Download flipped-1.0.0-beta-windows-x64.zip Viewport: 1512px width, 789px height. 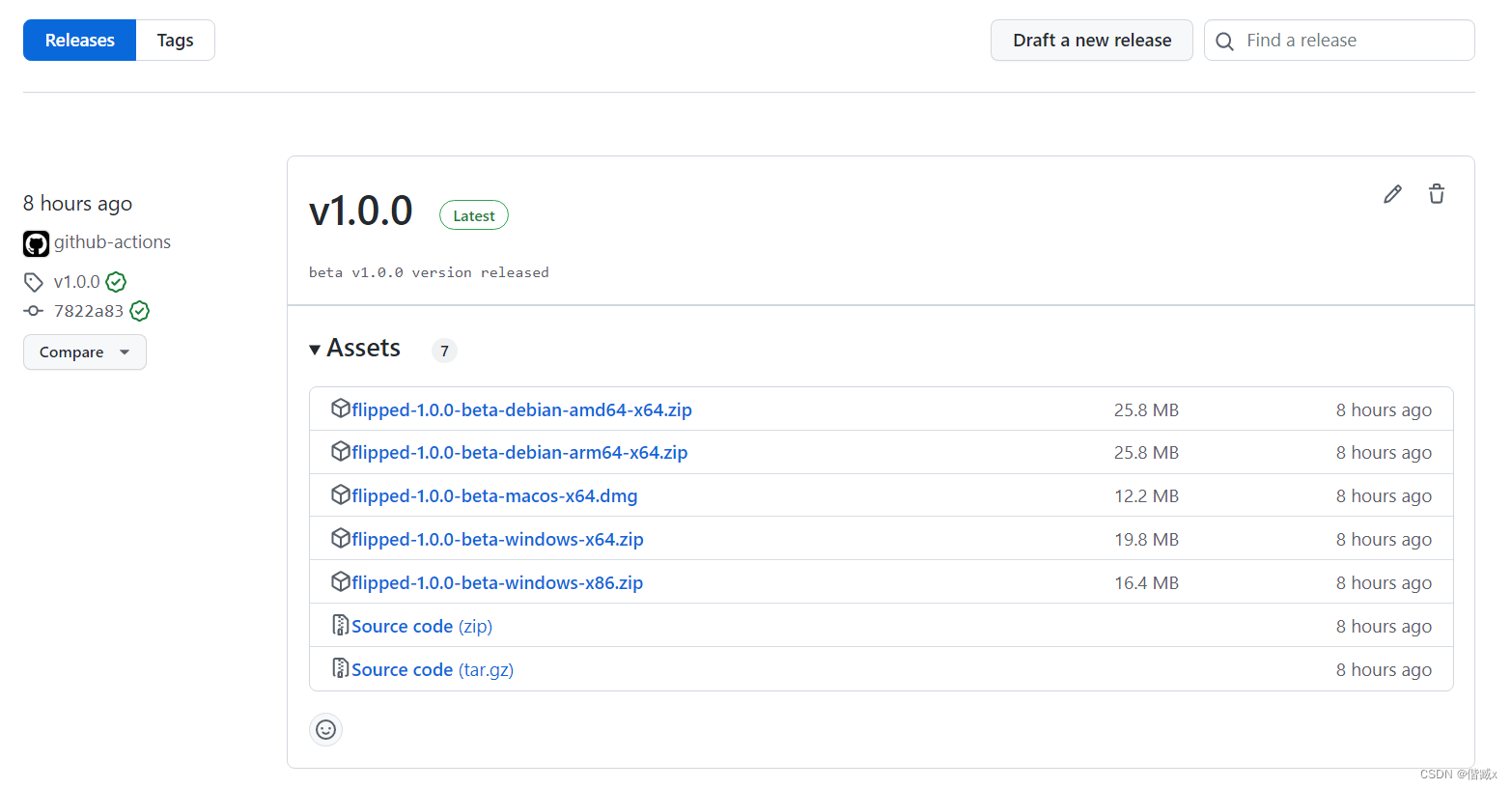[497, 540]
